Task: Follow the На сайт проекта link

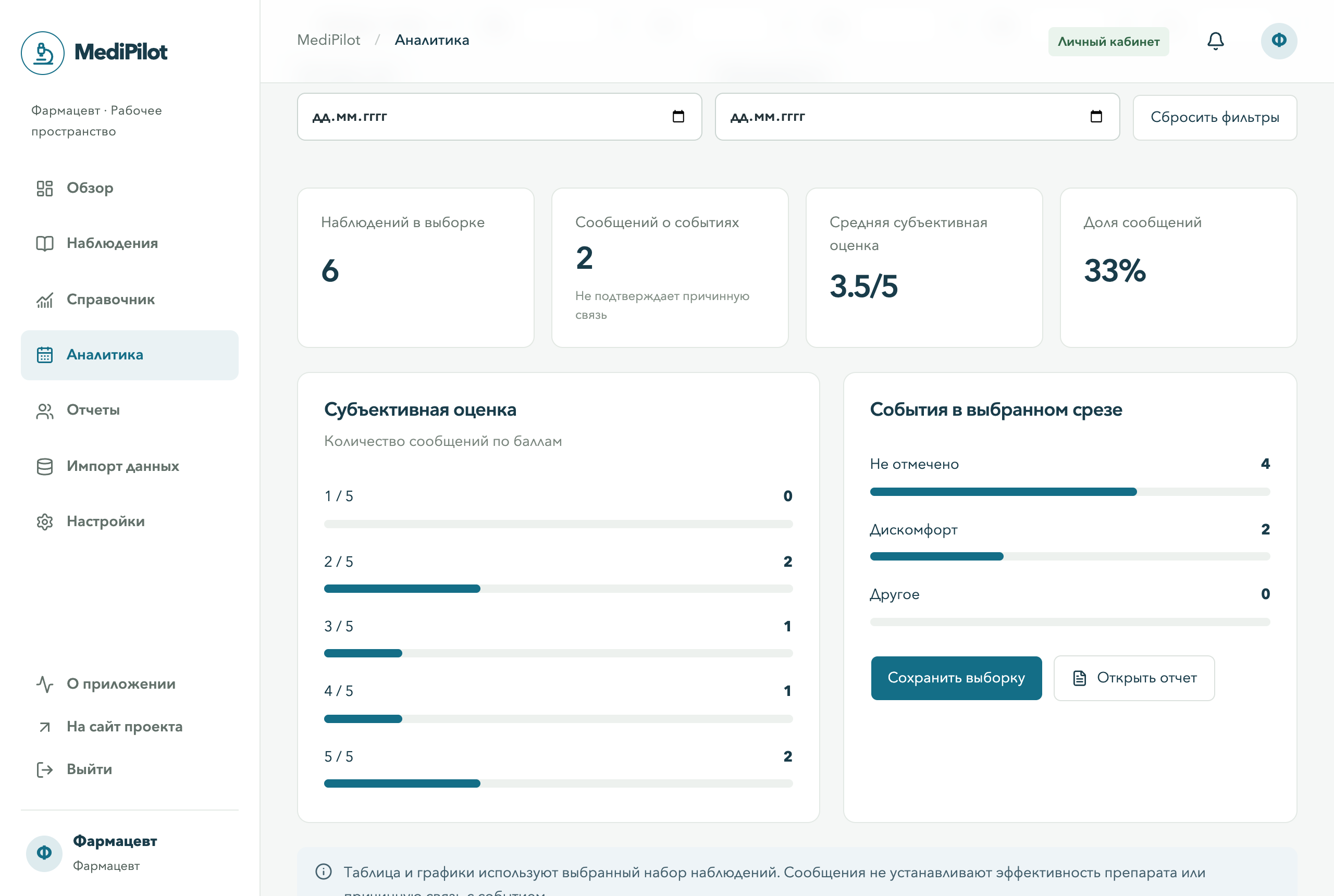Action: [x=130, y=727]
